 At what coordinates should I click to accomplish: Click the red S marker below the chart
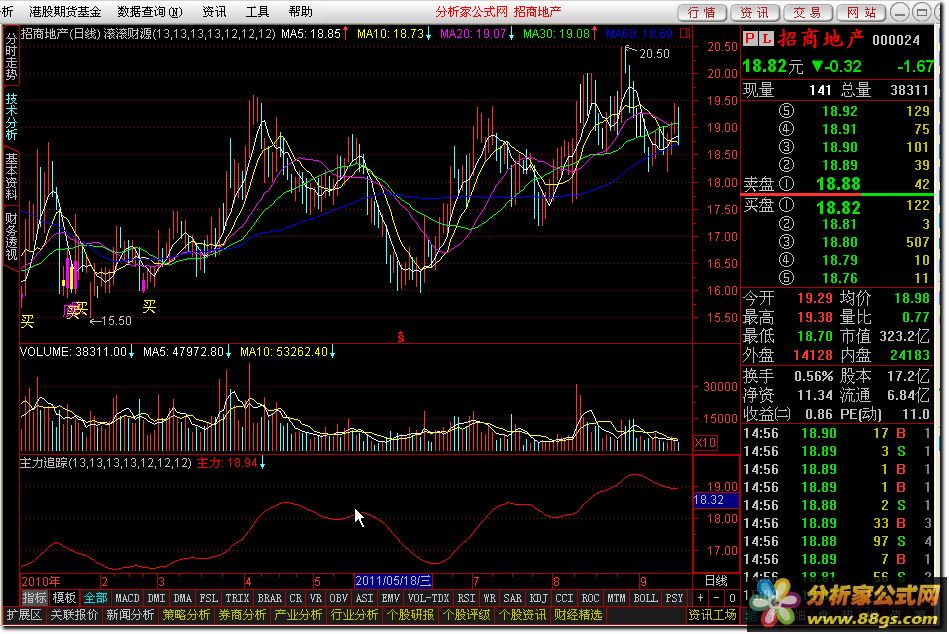tap(400, 337)
